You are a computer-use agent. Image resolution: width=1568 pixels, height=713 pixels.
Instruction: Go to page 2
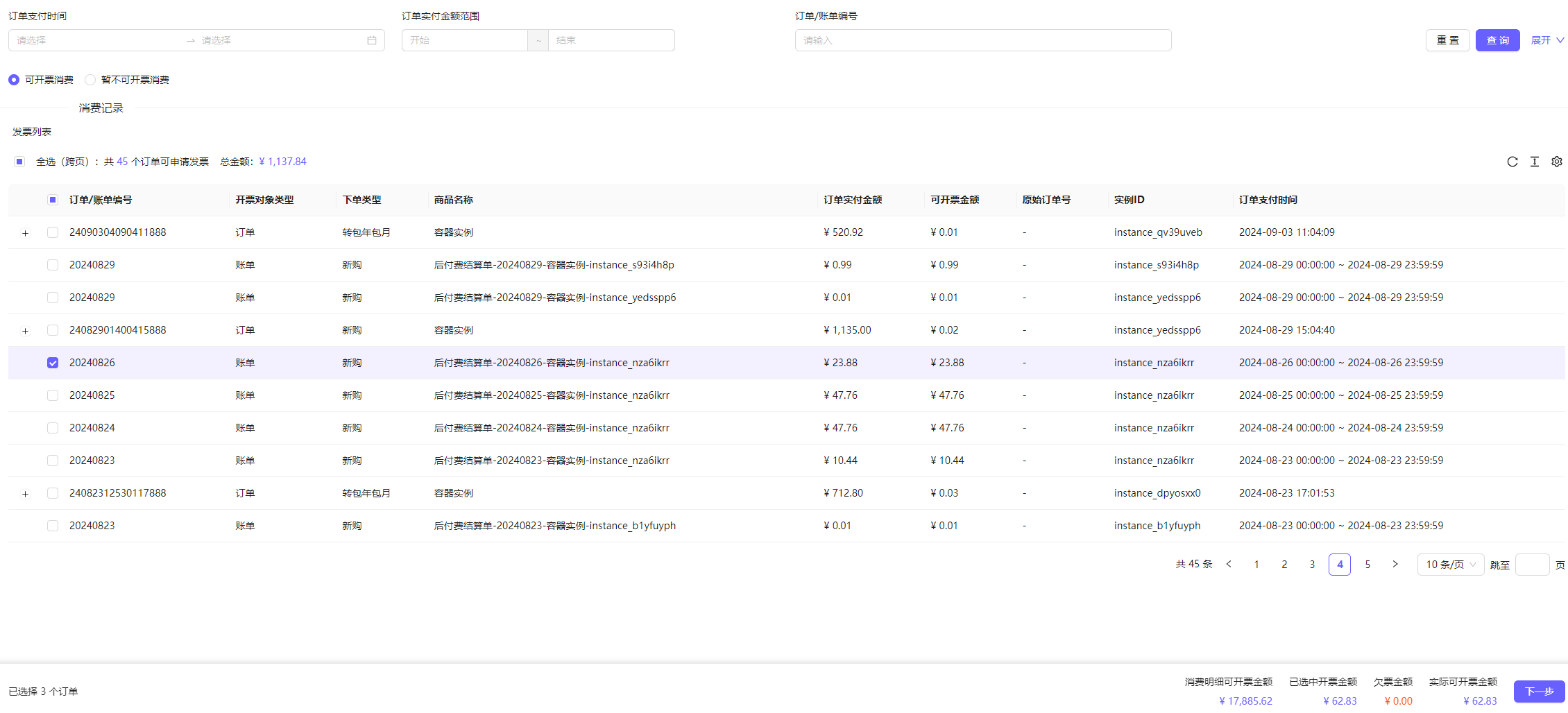(1284, 565)
